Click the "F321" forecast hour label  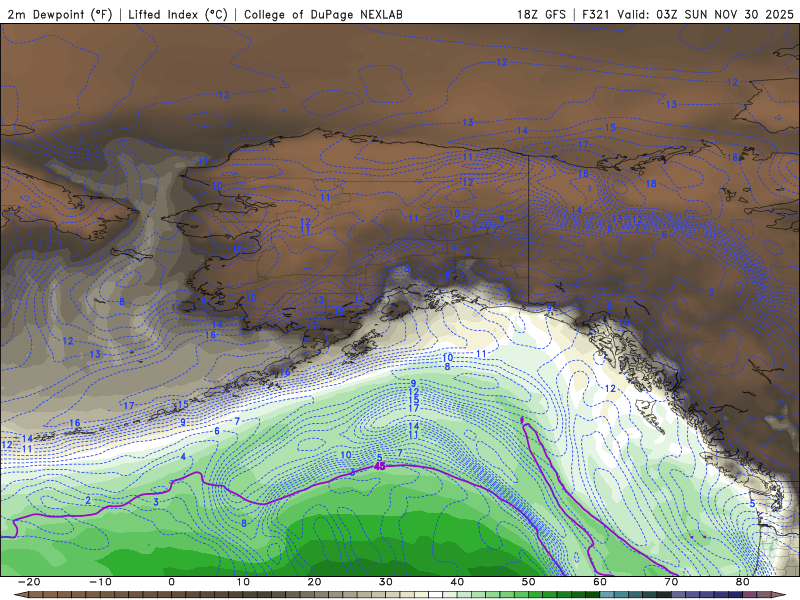click(x=595, y=14)
